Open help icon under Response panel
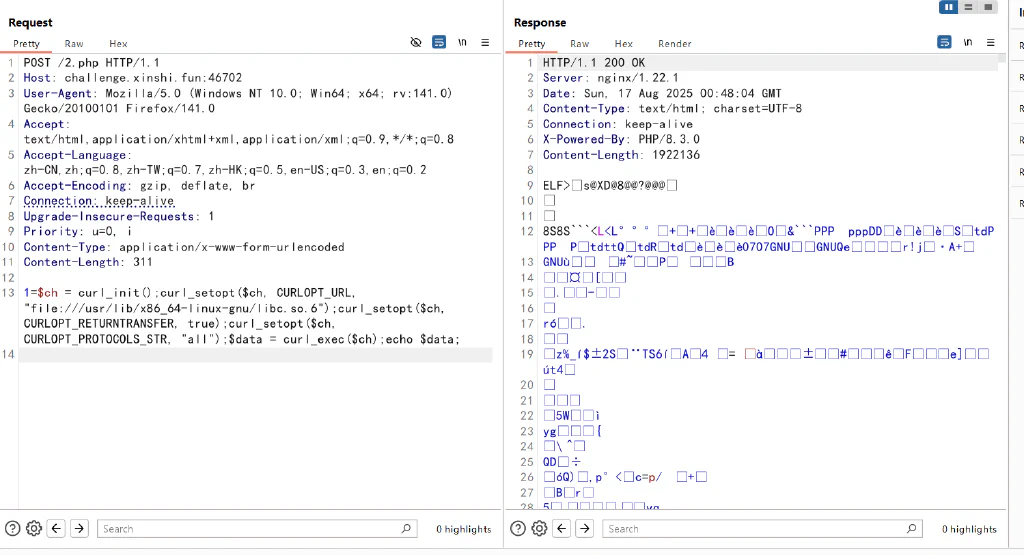 tap(518, 528)
